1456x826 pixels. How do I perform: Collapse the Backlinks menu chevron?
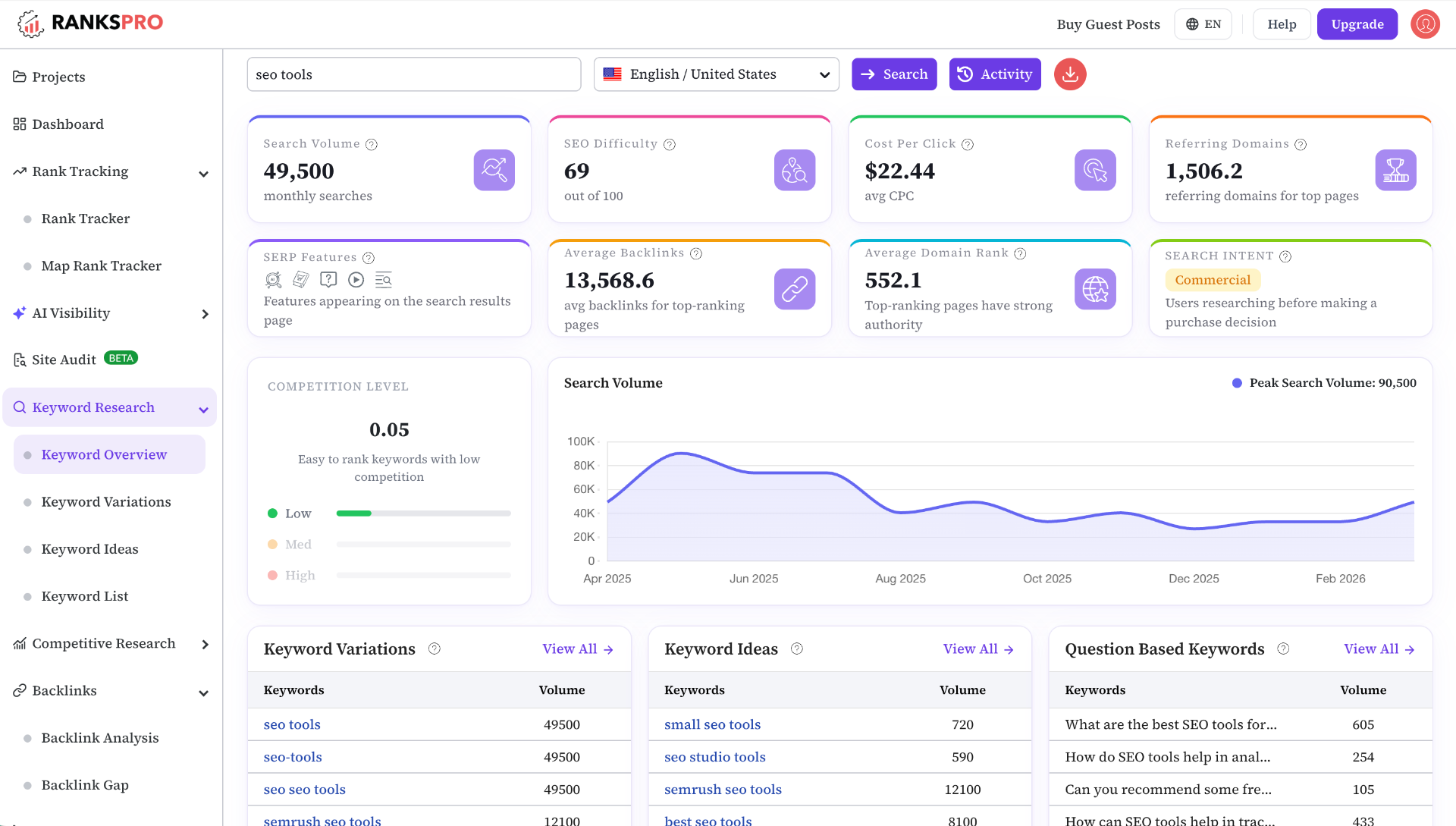[x=203, y=693]
